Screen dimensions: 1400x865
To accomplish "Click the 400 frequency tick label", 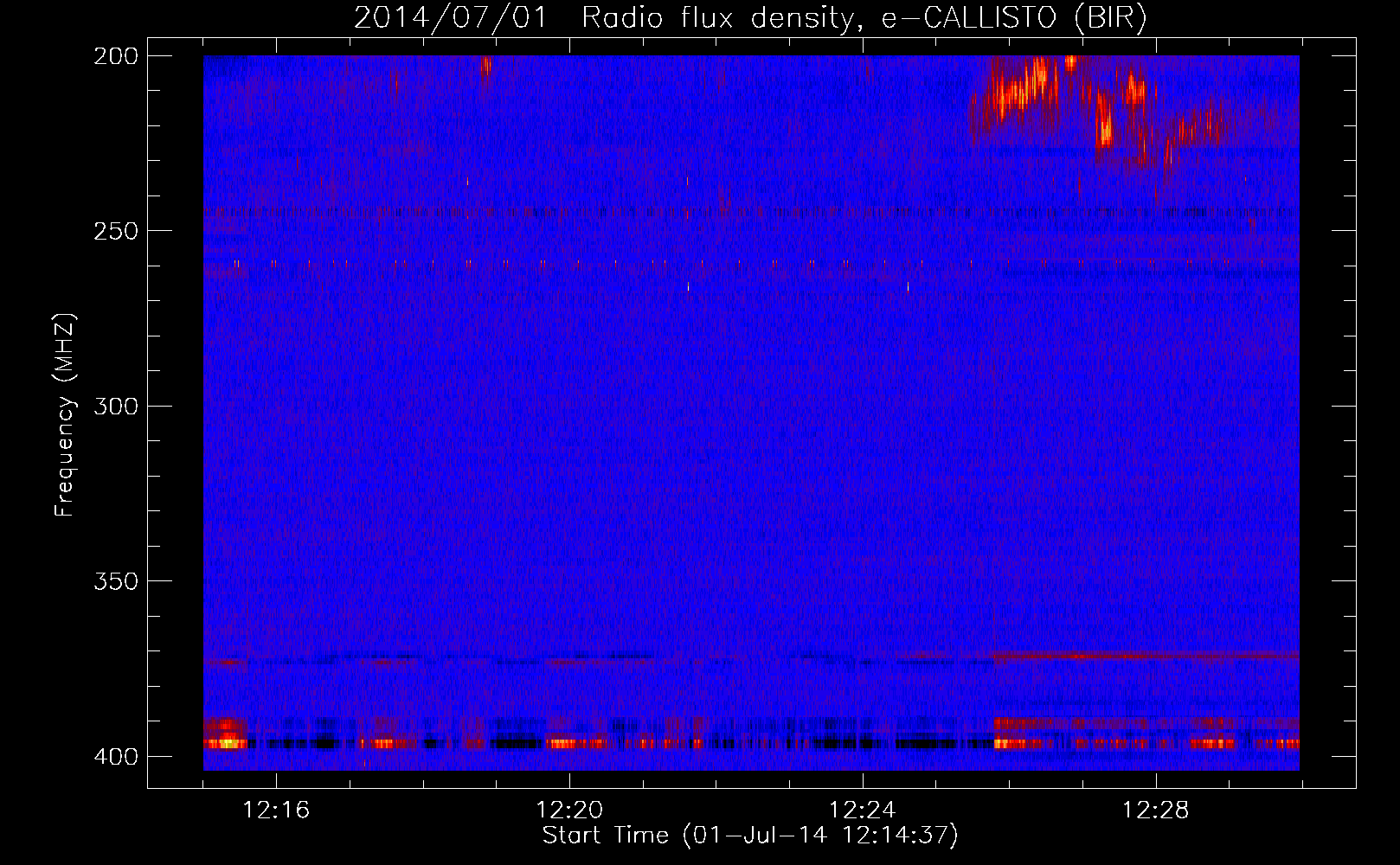I will pyautogui.click(x=115, y=757).
